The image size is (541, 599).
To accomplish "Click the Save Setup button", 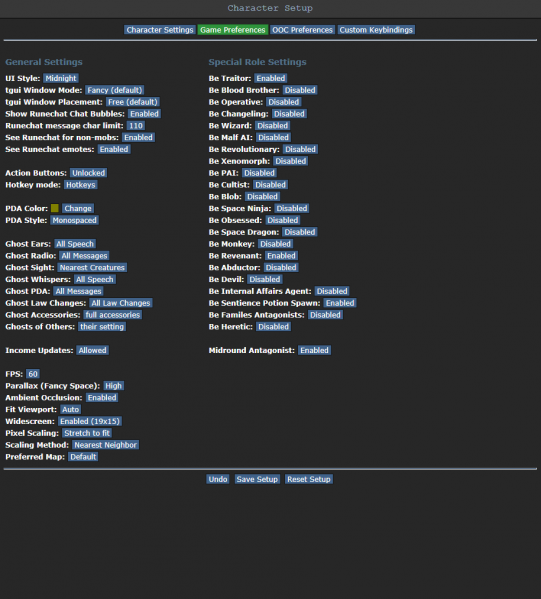I will tap(257, 479).
